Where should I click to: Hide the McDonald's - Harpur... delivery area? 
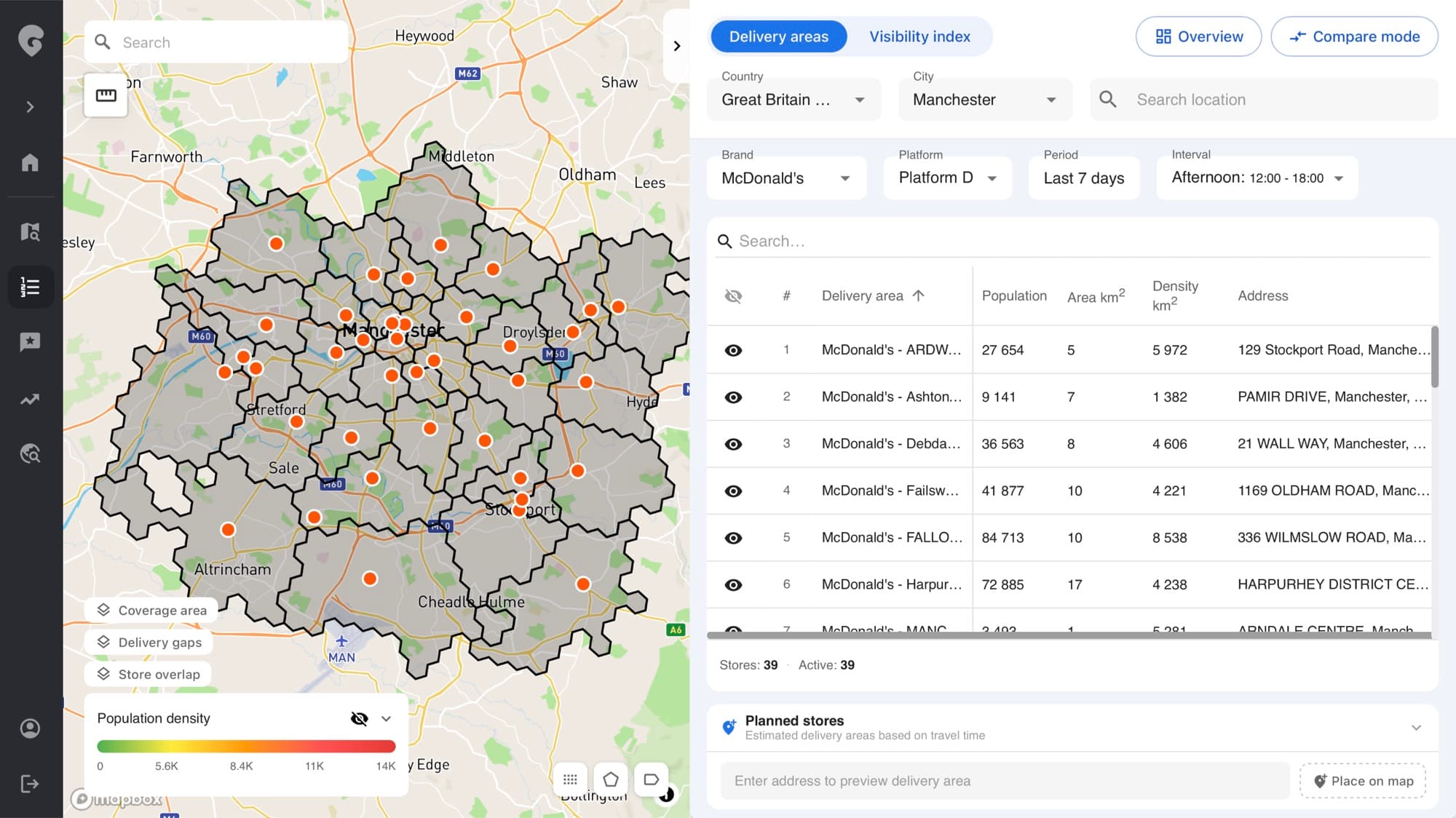coord(734,584)
